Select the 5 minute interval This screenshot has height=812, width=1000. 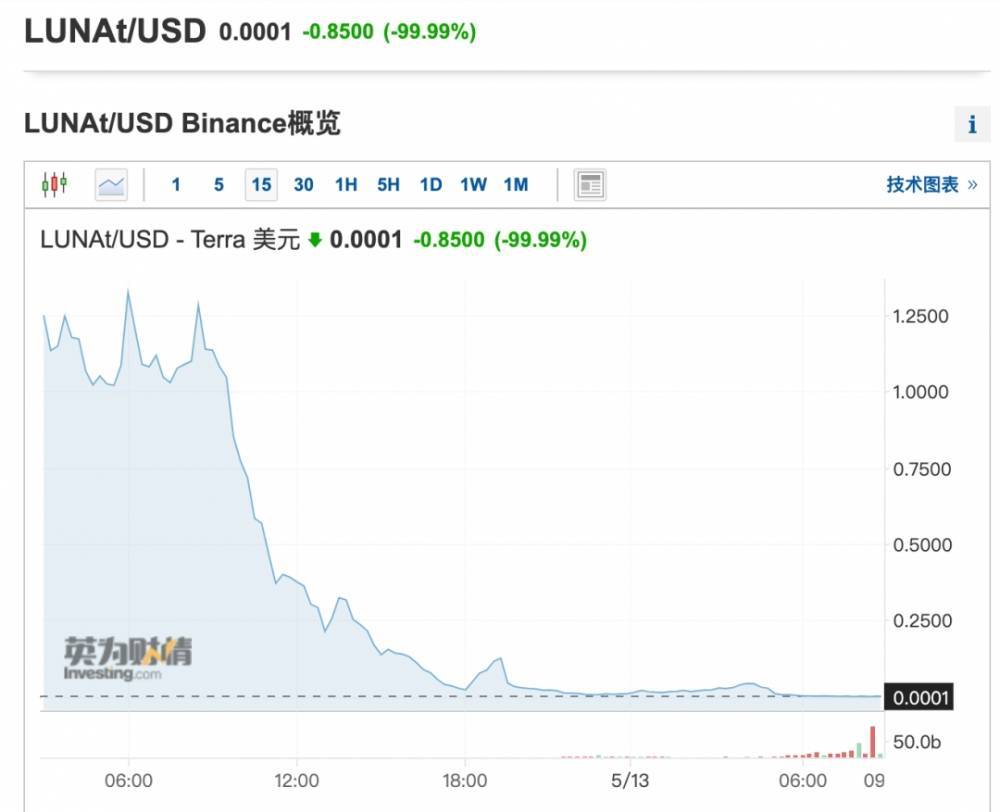[x=218, y=185]
